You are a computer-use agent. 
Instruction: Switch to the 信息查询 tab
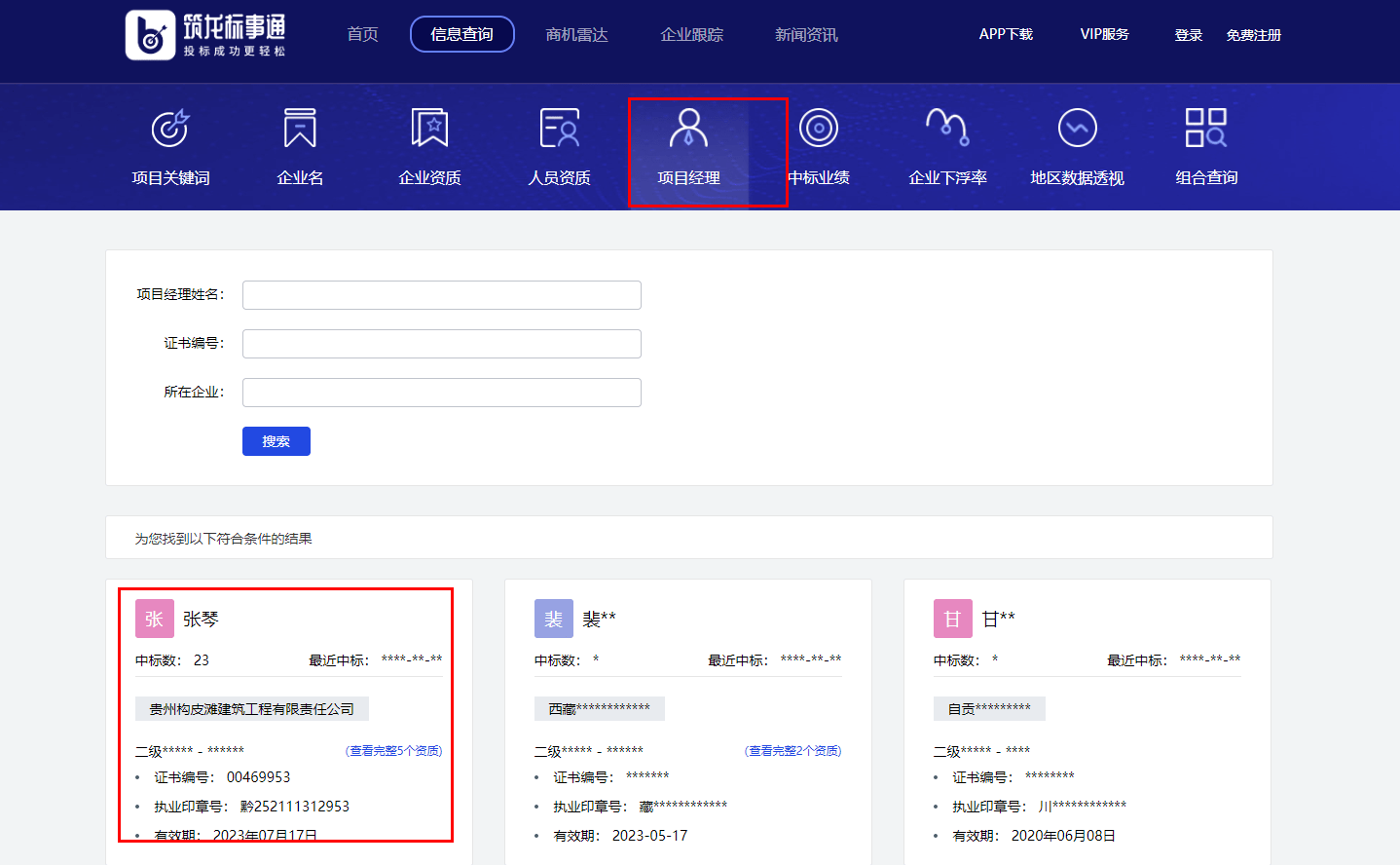click(461, 35)
